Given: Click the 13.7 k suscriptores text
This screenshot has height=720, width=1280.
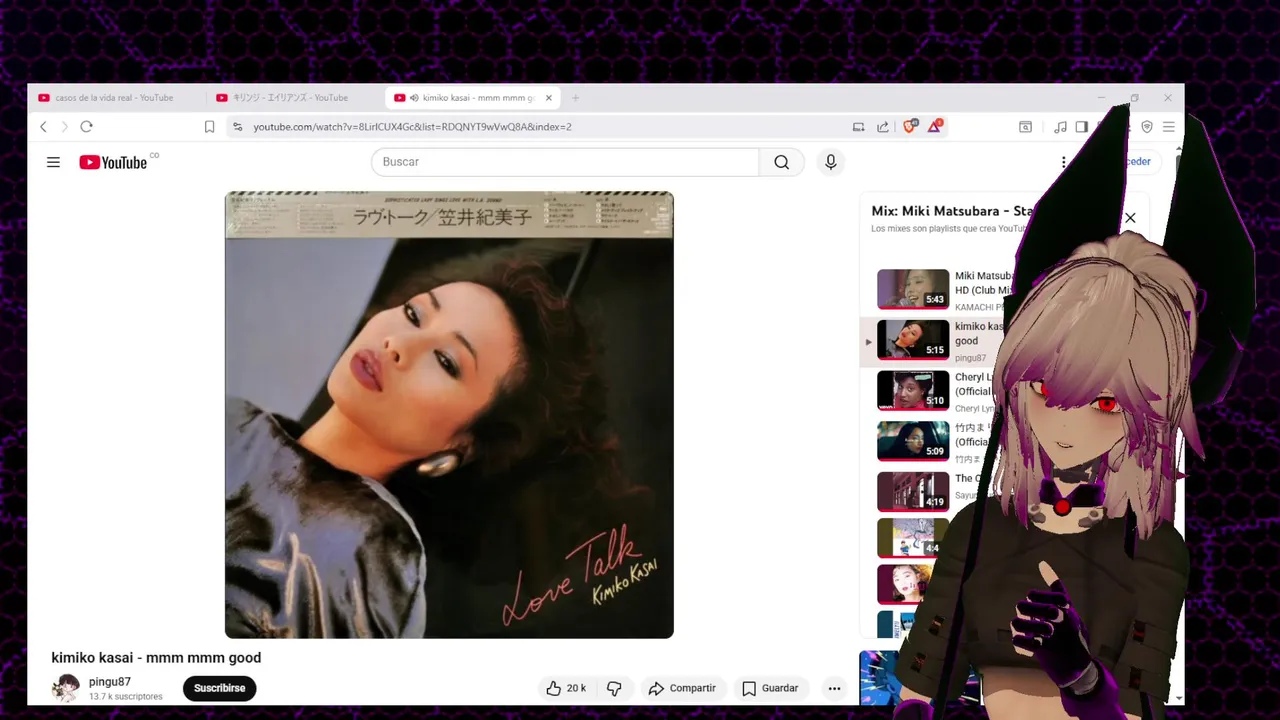Looking at the screenshot, I should point(125,696).
